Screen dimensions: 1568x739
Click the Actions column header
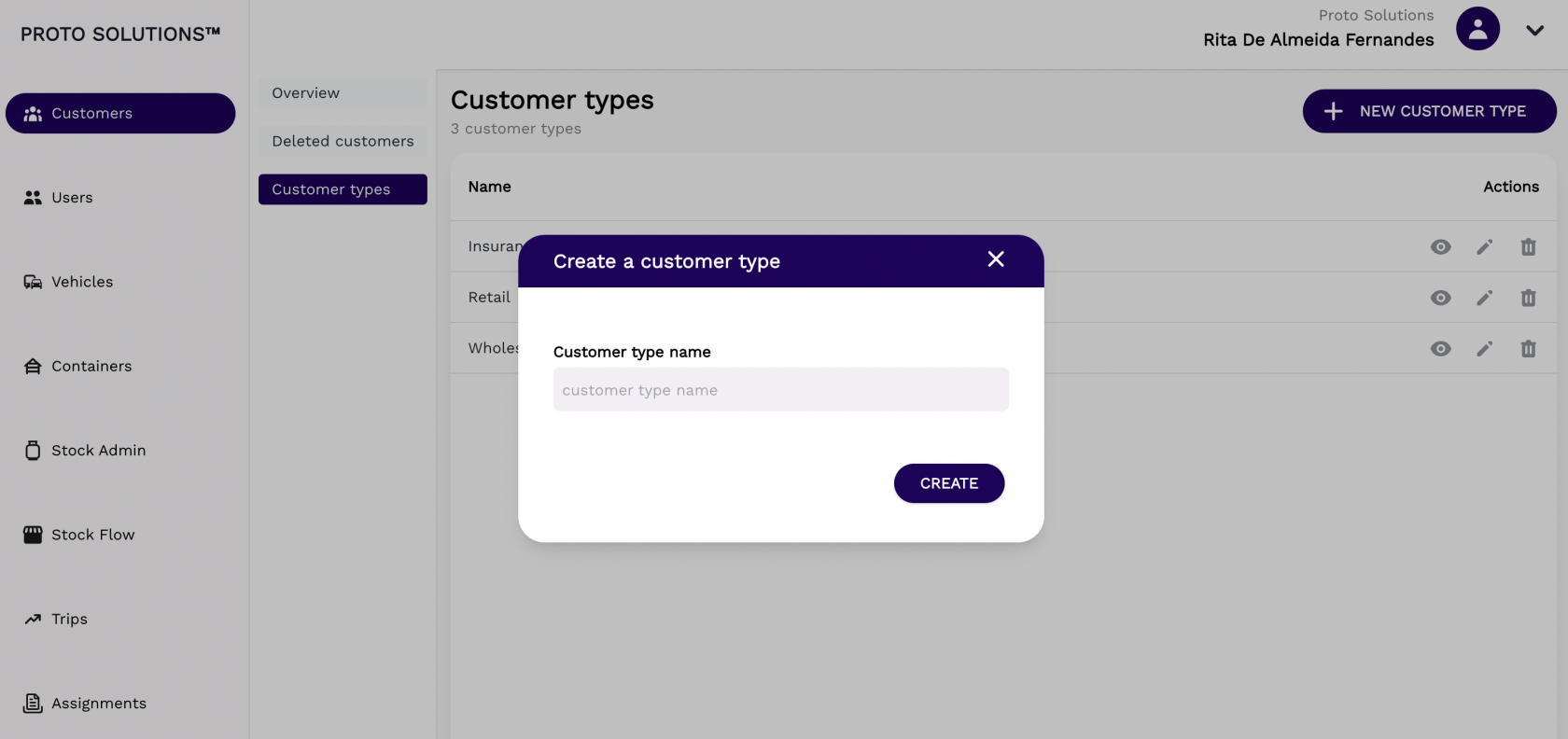click(1511, 187)
